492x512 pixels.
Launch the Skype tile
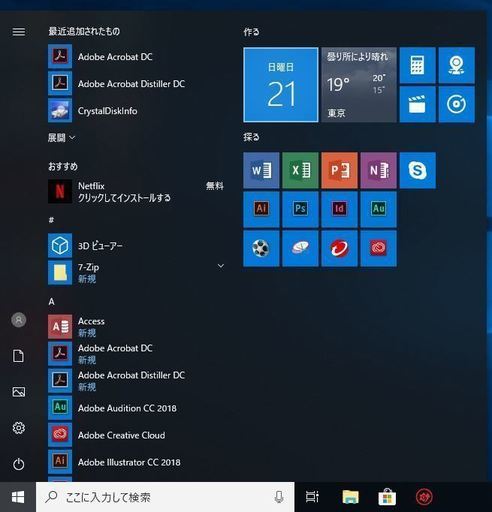coord(417,171)
